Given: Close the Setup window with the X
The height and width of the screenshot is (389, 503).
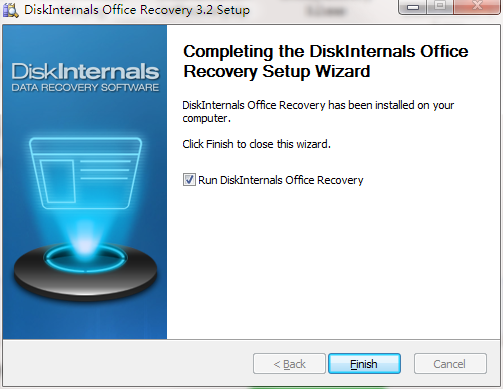Looking at the screenshot, I should [x=477, y=6].
